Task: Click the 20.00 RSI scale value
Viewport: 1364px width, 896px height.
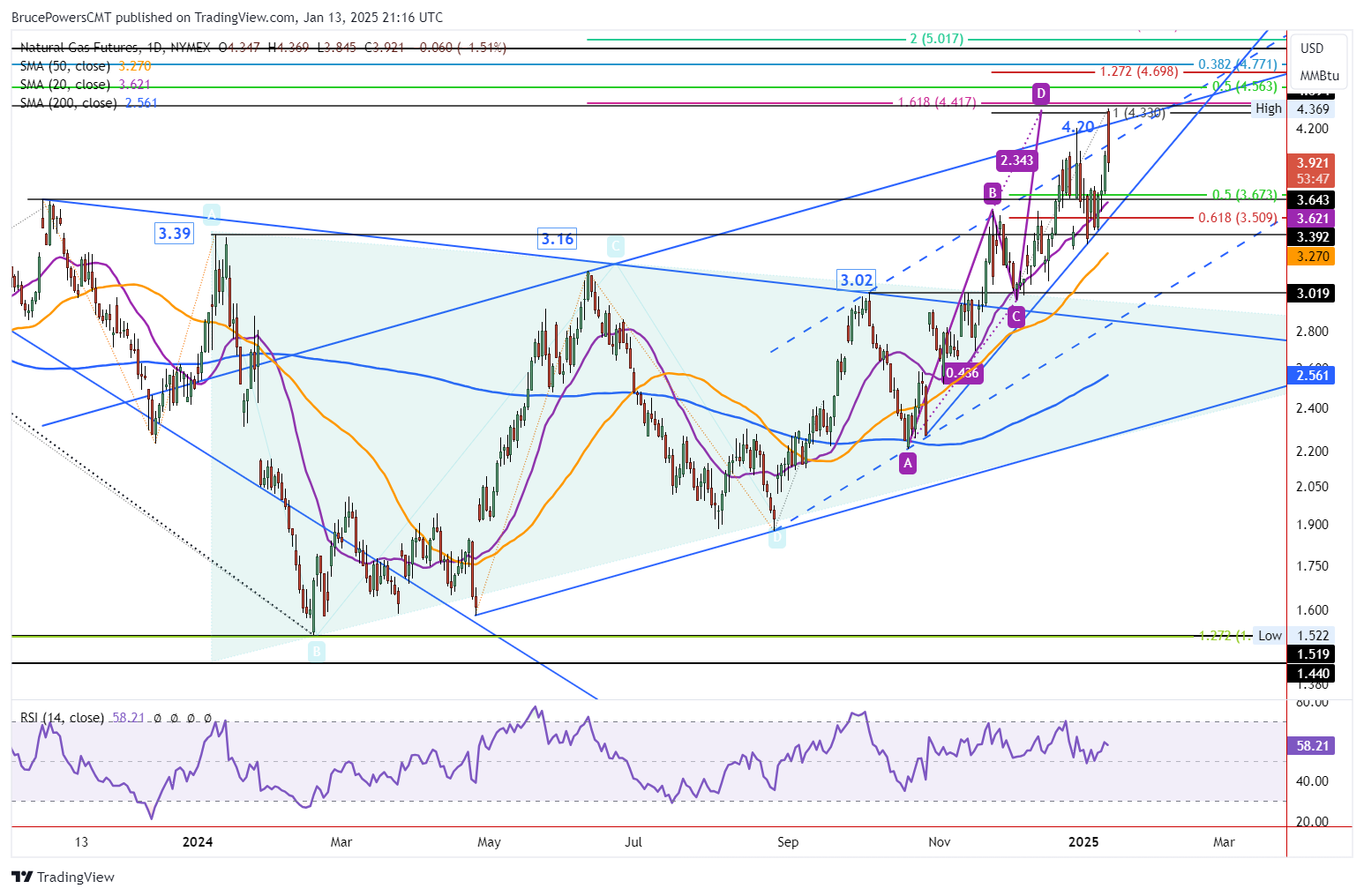Action: (x=1314, y=822)
